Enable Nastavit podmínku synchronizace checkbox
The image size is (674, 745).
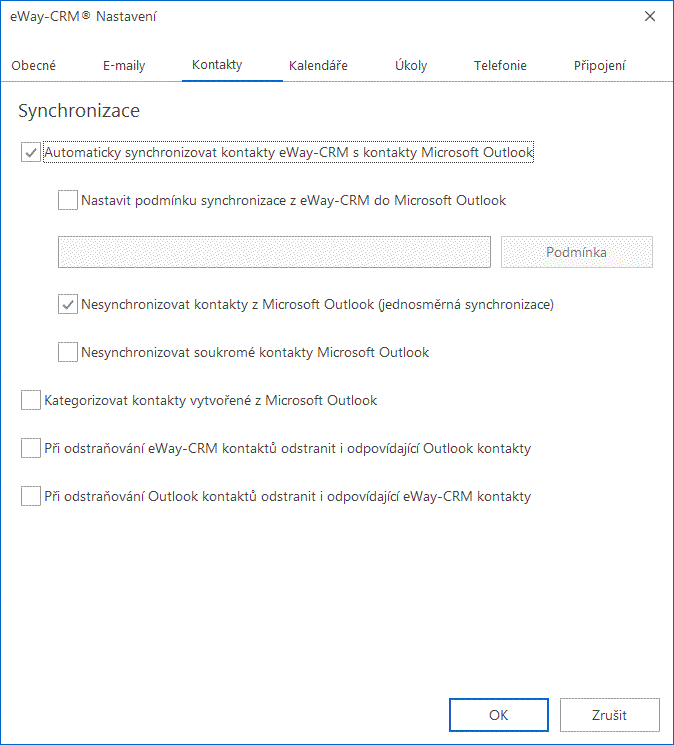pos(68,200)
